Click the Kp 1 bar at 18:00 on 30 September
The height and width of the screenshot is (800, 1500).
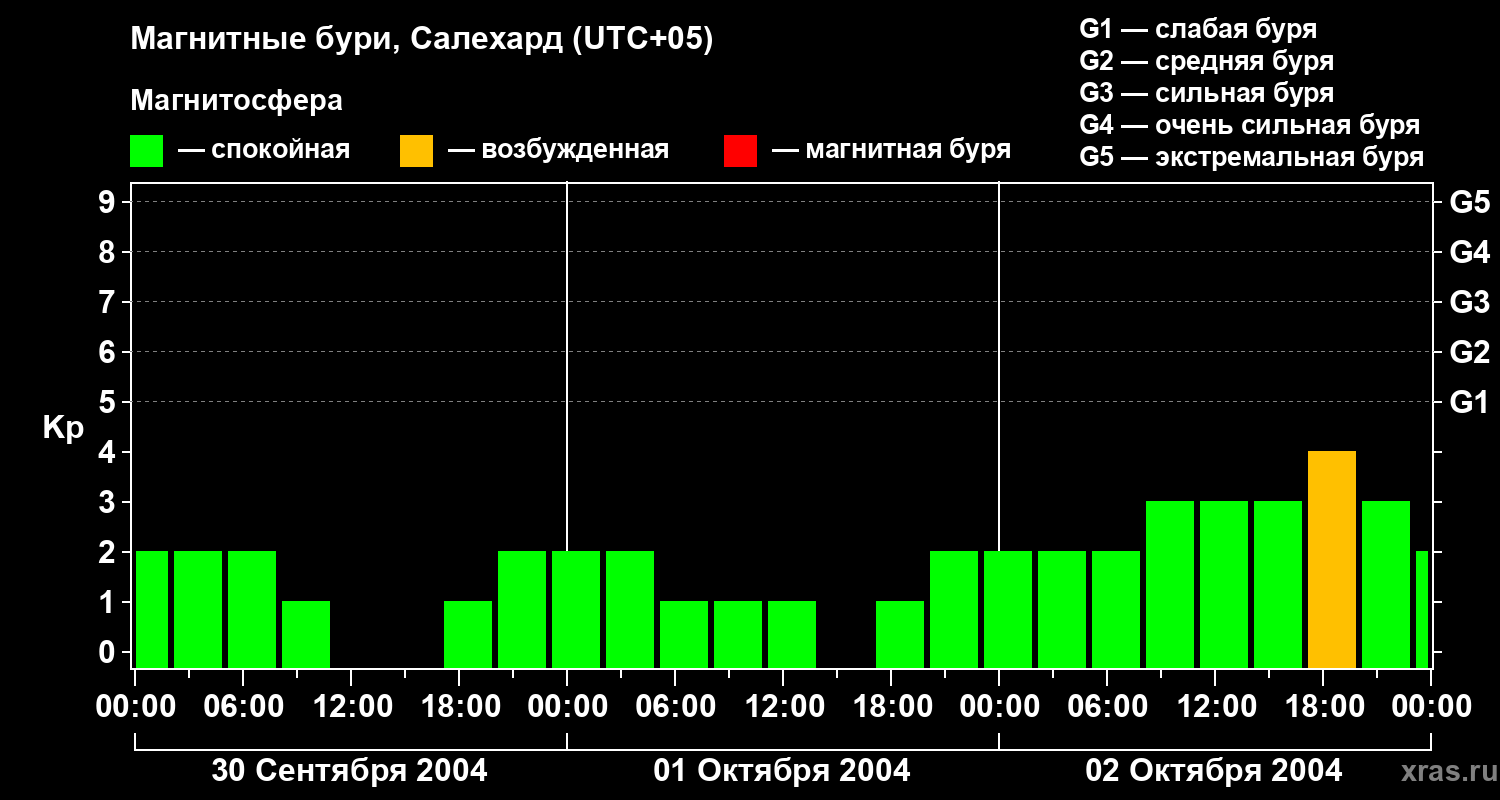click(x=468, y=634)
